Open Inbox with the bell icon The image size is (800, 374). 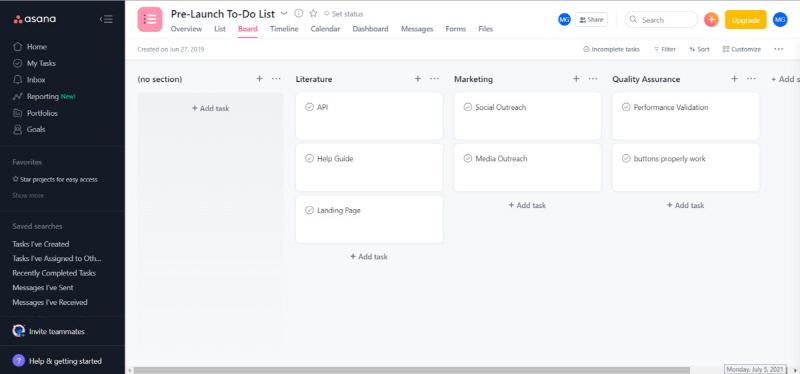[x=18, y=80]
